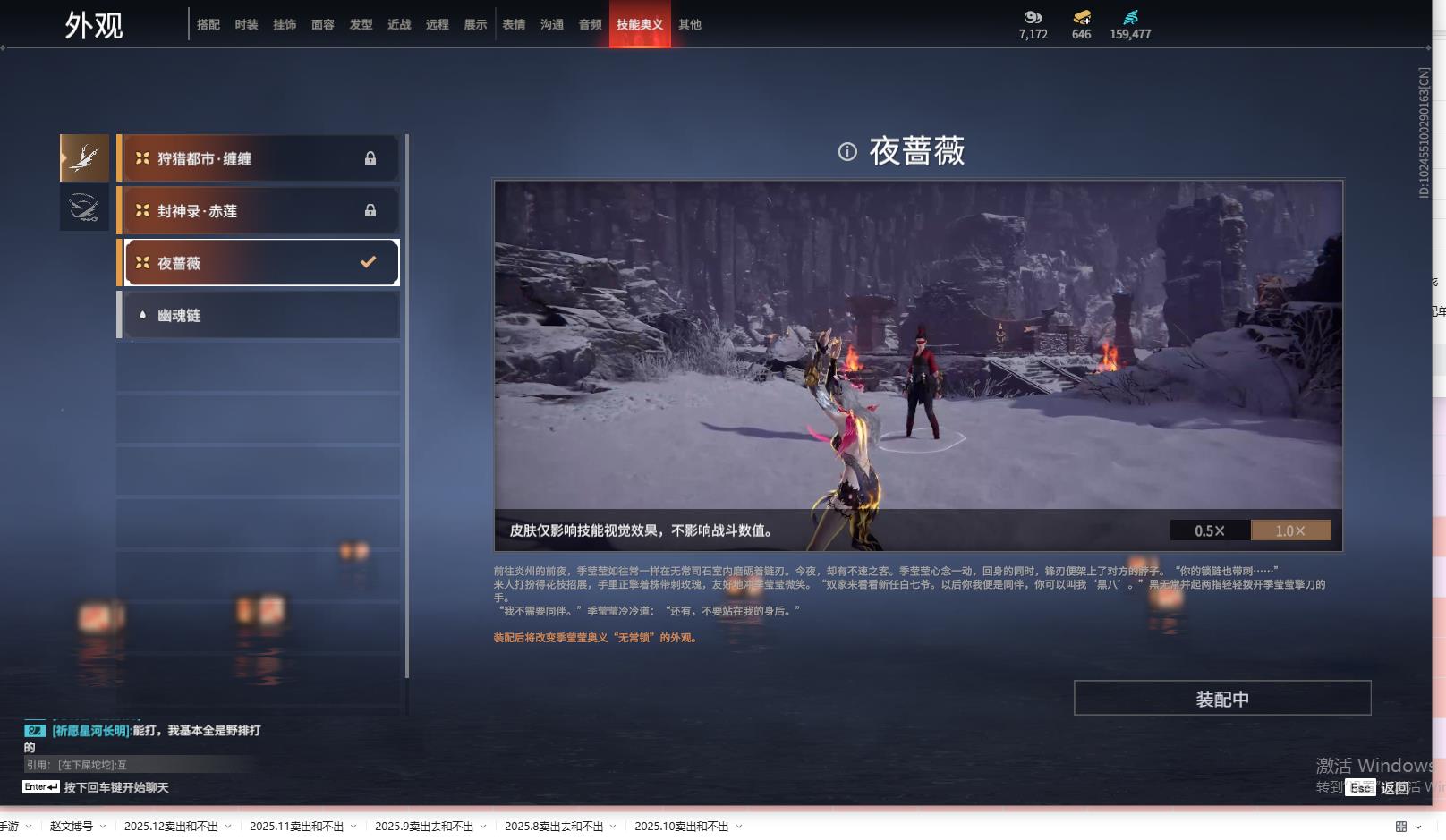Open the 2025.11卖出和不出 sheet tab

coord(296,827)
